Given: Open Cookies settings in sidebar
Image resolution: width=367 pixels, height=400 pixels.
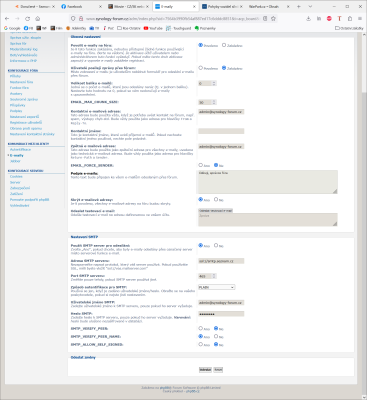Looking at the screenshot, I should (x=16, y=176).
